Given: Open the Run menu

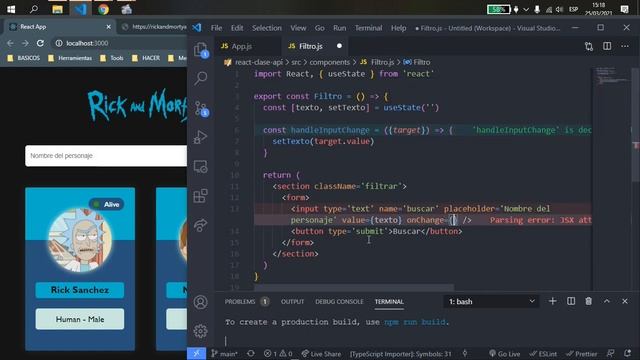Looking at the screenshot, I should 339,28.
